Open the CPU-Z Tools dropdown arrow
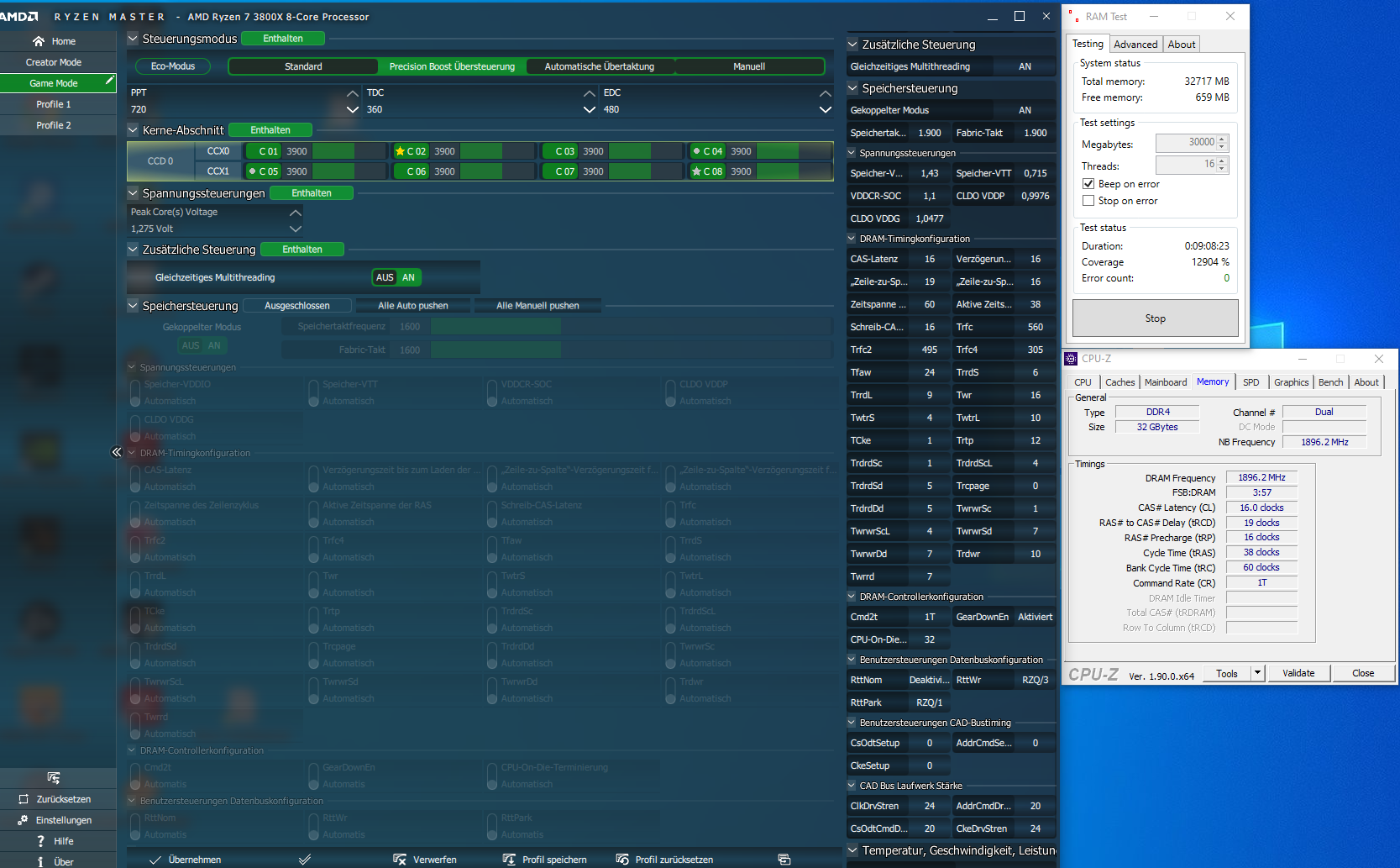Viewport: 1400px width, 868px height. click(1257, 673)
